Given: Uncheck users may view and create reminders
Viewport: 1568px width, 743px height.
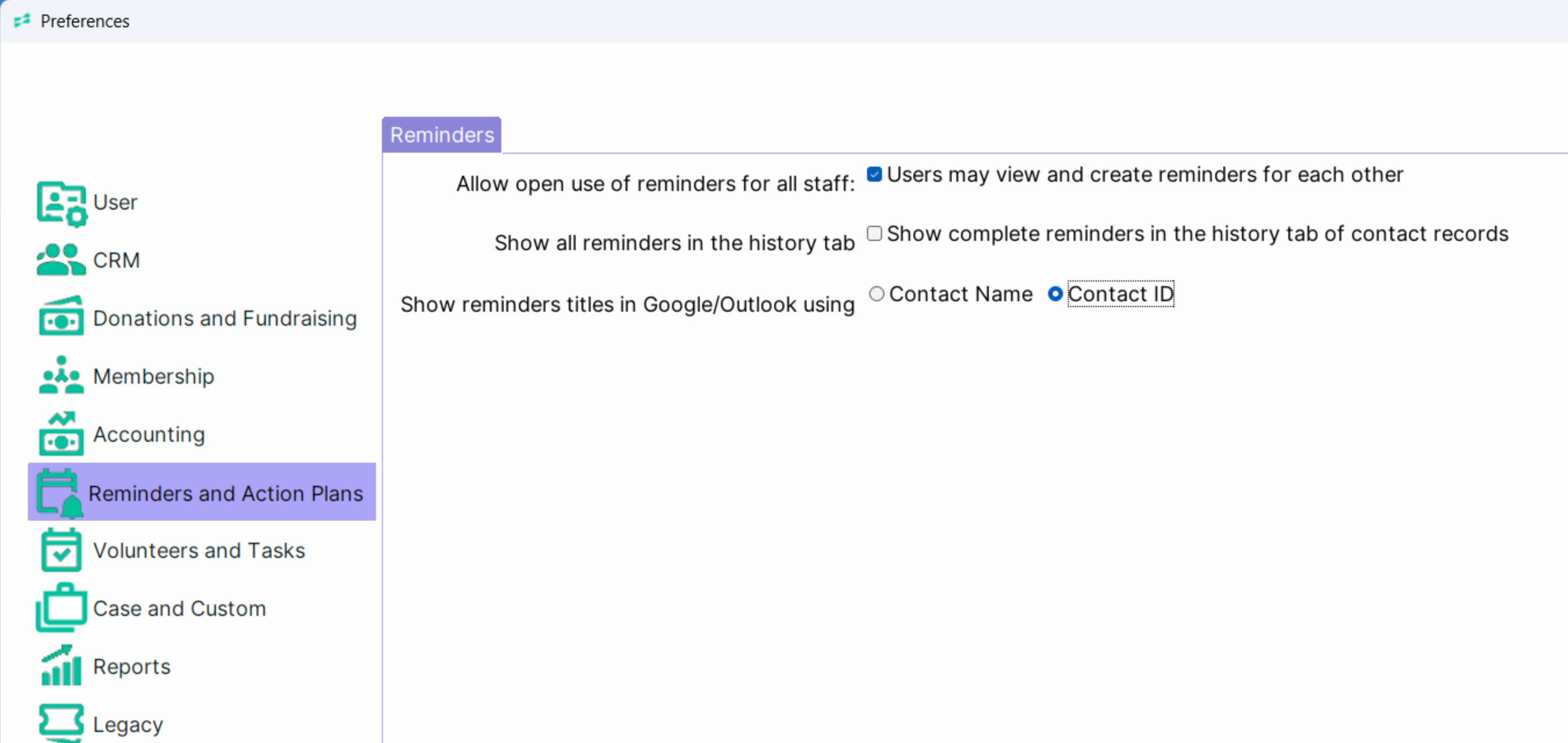Looking at the screenshot, I should [874, 174].
